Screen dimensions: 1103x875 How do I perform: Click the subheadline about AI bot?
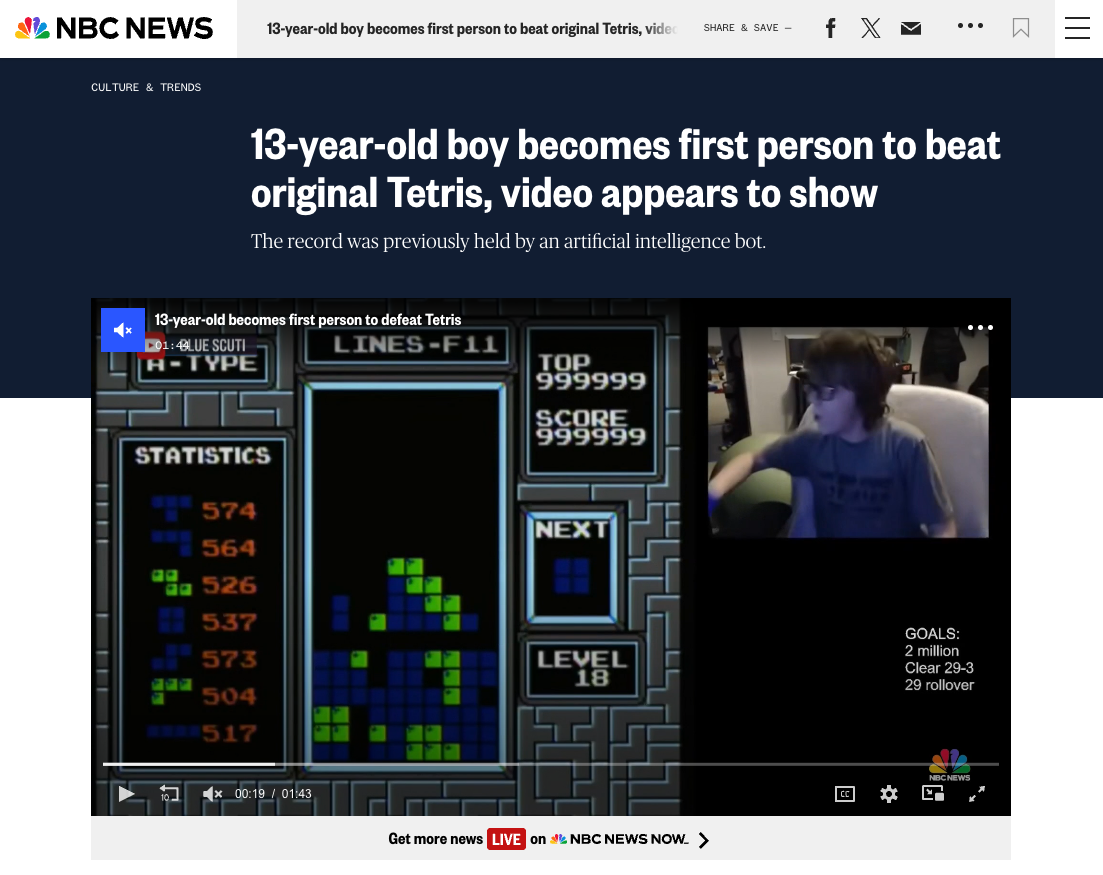pyautogui.click(x=508, y=241)
